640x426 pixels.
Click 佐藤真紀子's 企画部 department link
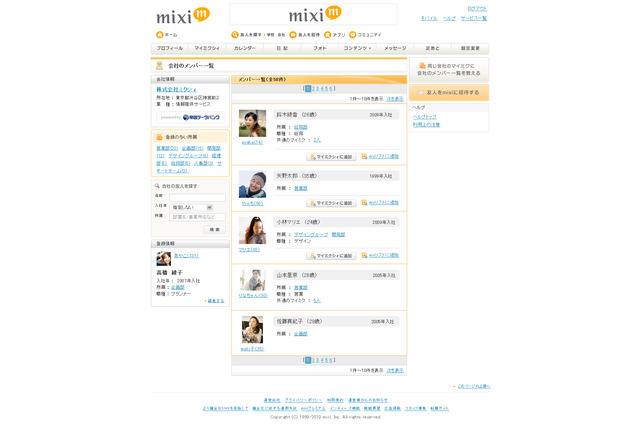[301, 333]
